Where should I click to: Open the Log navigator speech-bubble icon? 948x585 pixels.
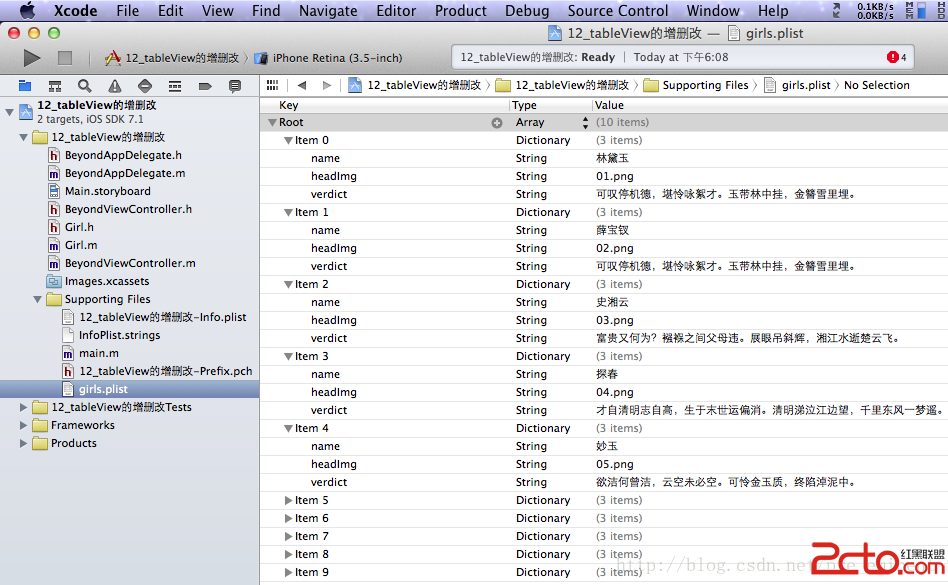click(235, 86)
